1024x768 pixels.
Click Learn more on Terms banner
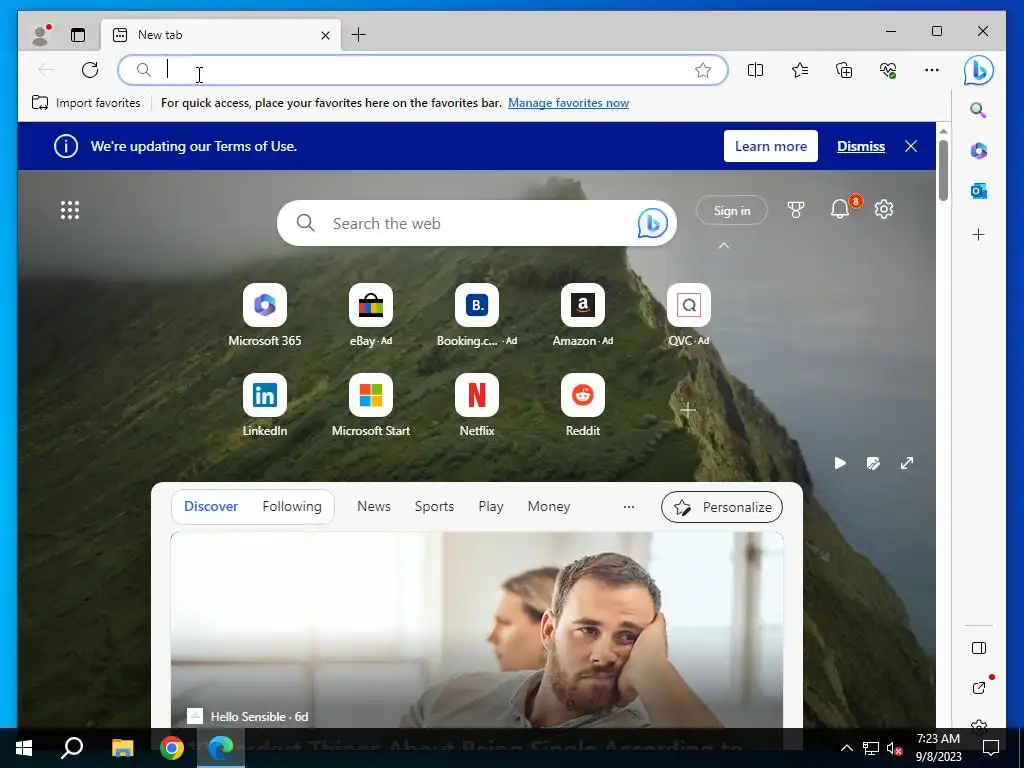coord(771,146)
